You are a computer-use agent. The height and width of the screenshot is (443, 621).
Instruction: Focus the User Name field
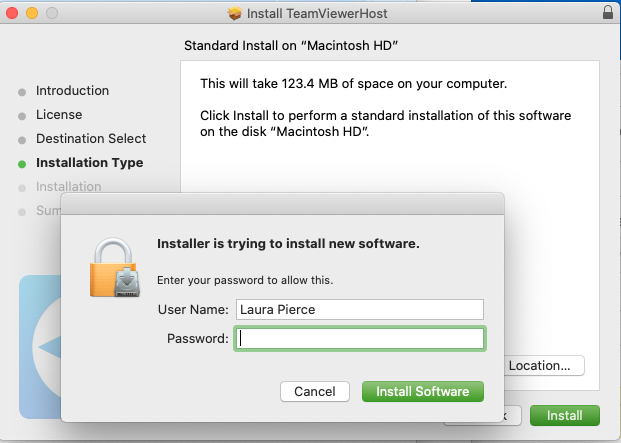360,309
